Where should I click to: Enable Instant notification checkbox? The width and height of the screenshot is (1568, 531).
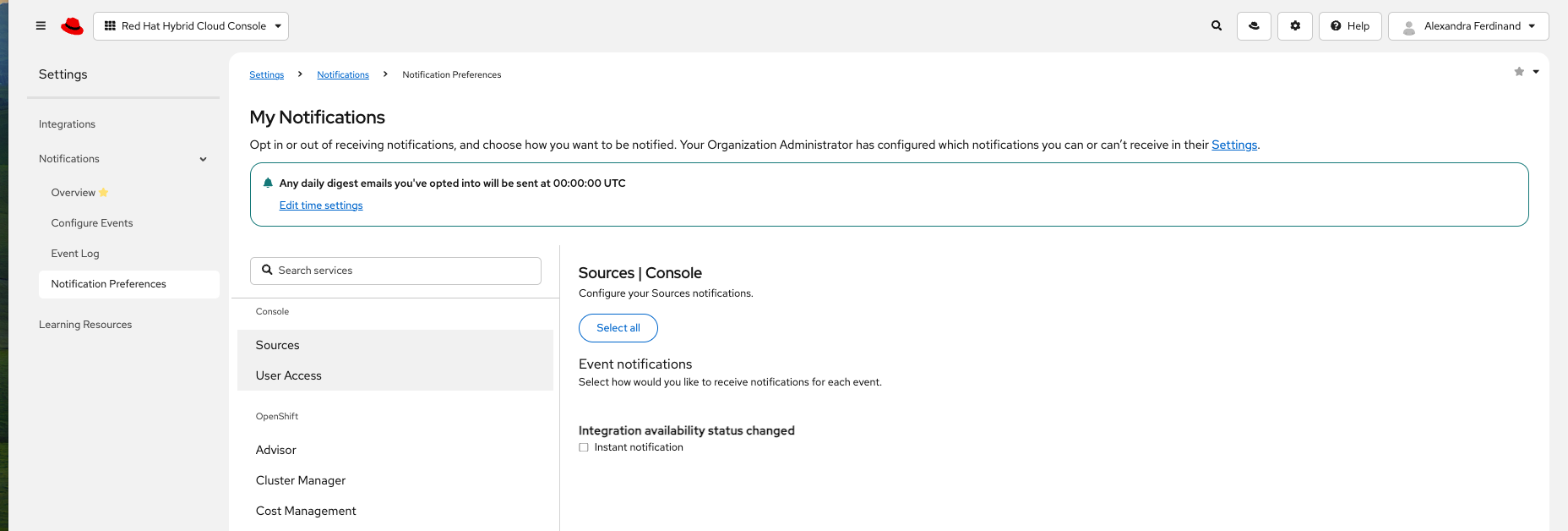pyautogui.click(x=584, y=447)
